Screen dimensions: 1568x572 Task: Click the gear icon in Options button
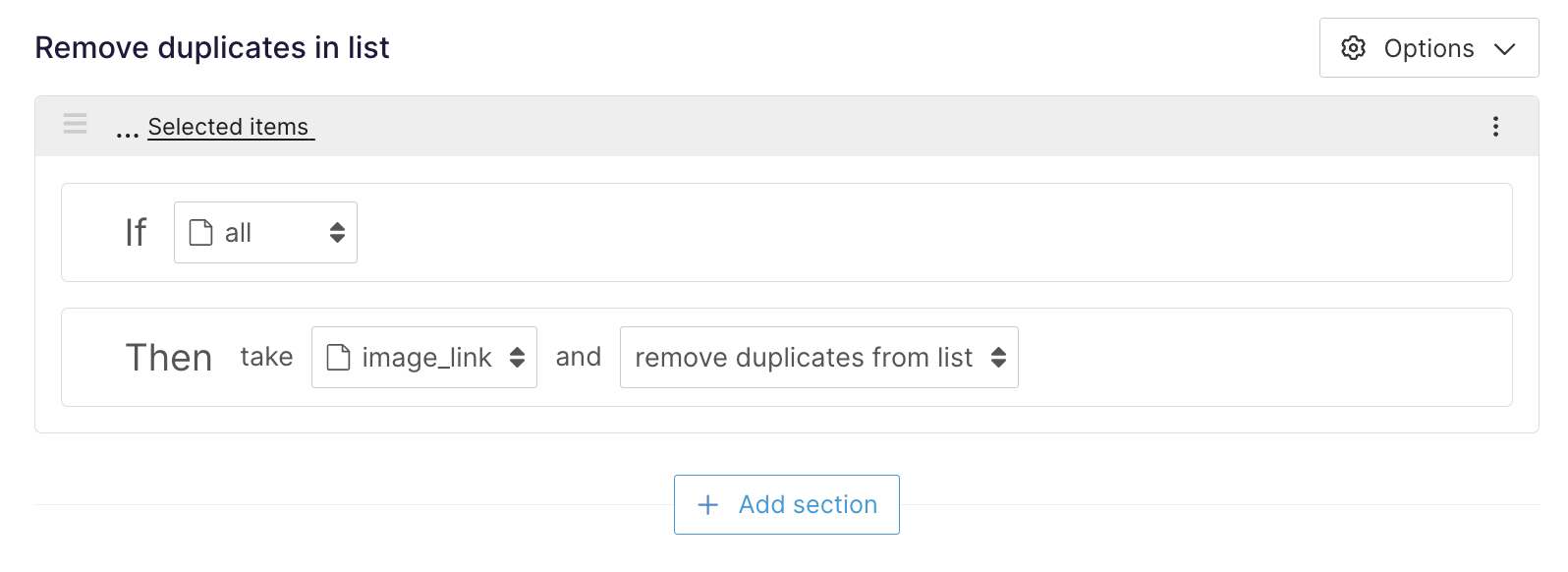click(x=1353, y=48)
